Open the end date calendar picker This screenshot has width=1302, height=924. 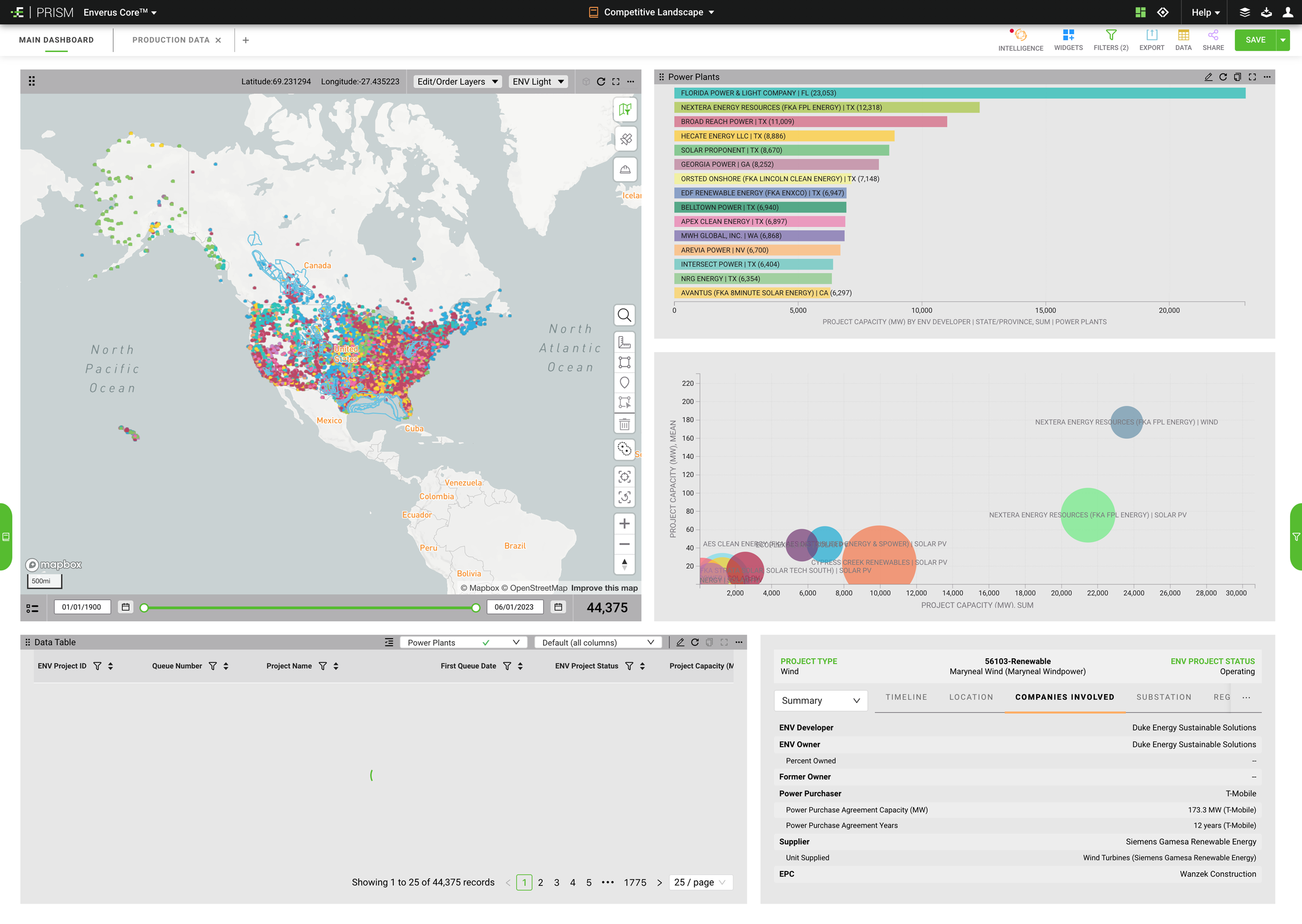(x=559, y=608)
